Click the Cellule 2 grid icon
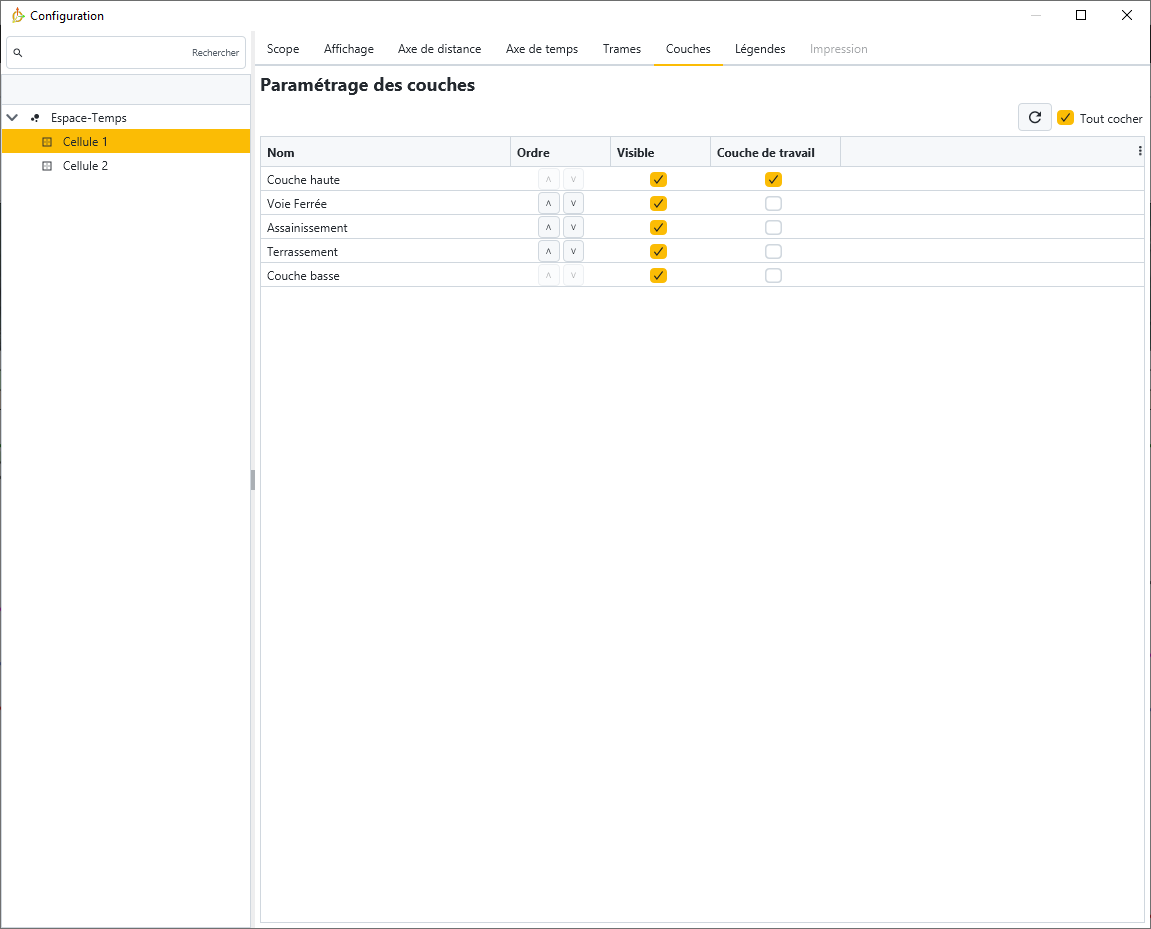Screen dimensions: 1151x929 click(x=47, y=166)
